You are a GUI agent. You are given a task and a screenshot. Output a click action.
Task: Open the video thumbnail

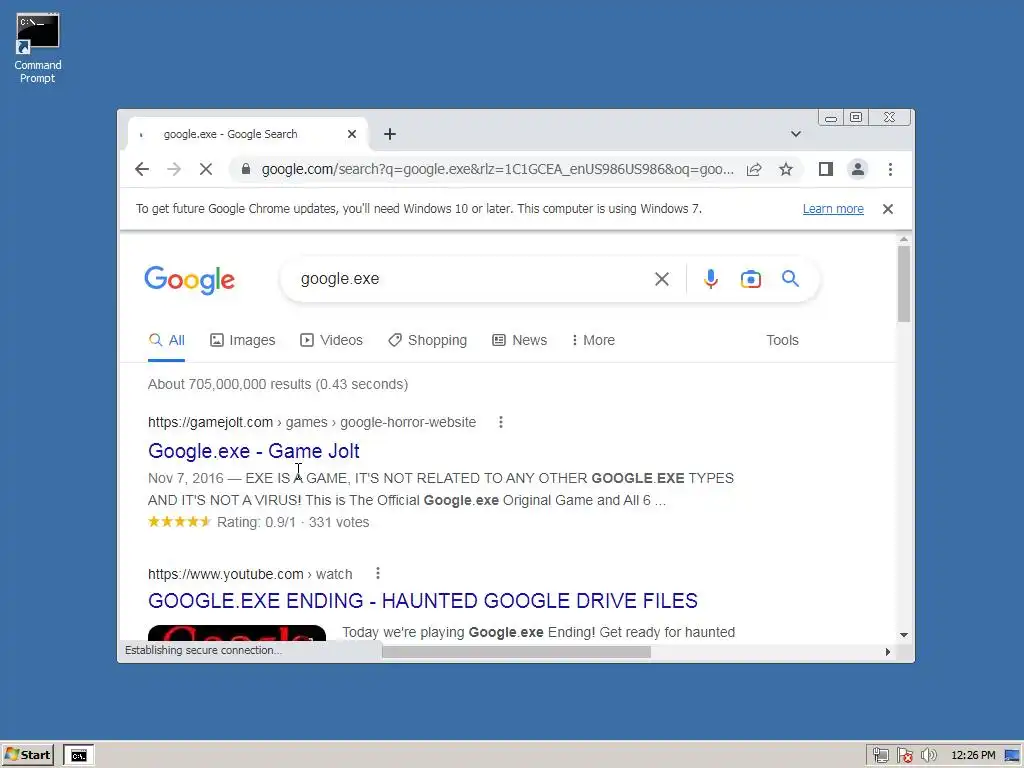(236, 633)
